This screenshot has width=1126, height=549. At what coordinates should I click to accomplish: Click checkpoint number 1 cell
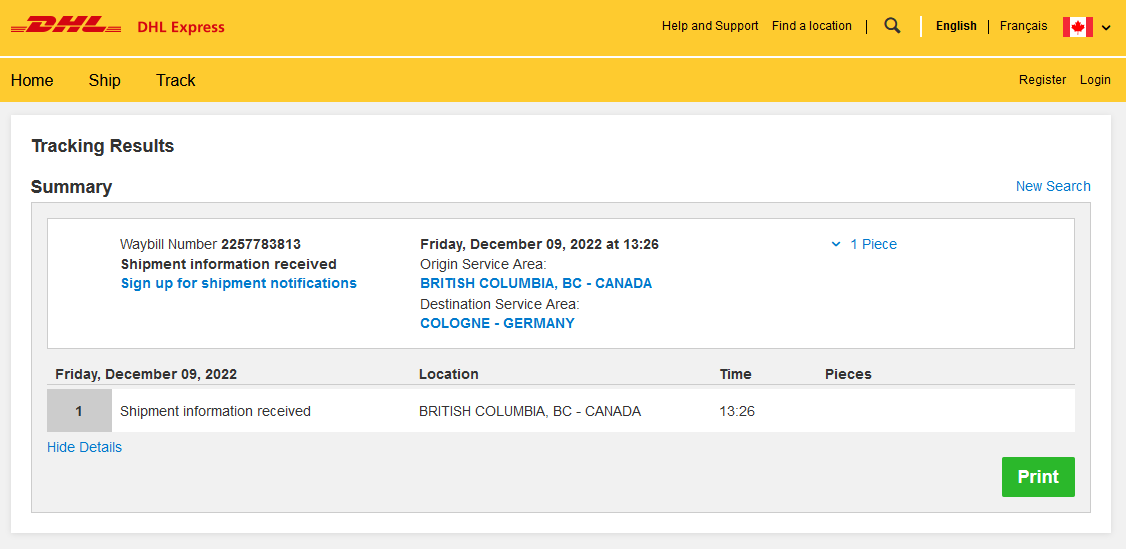[79, 411]
